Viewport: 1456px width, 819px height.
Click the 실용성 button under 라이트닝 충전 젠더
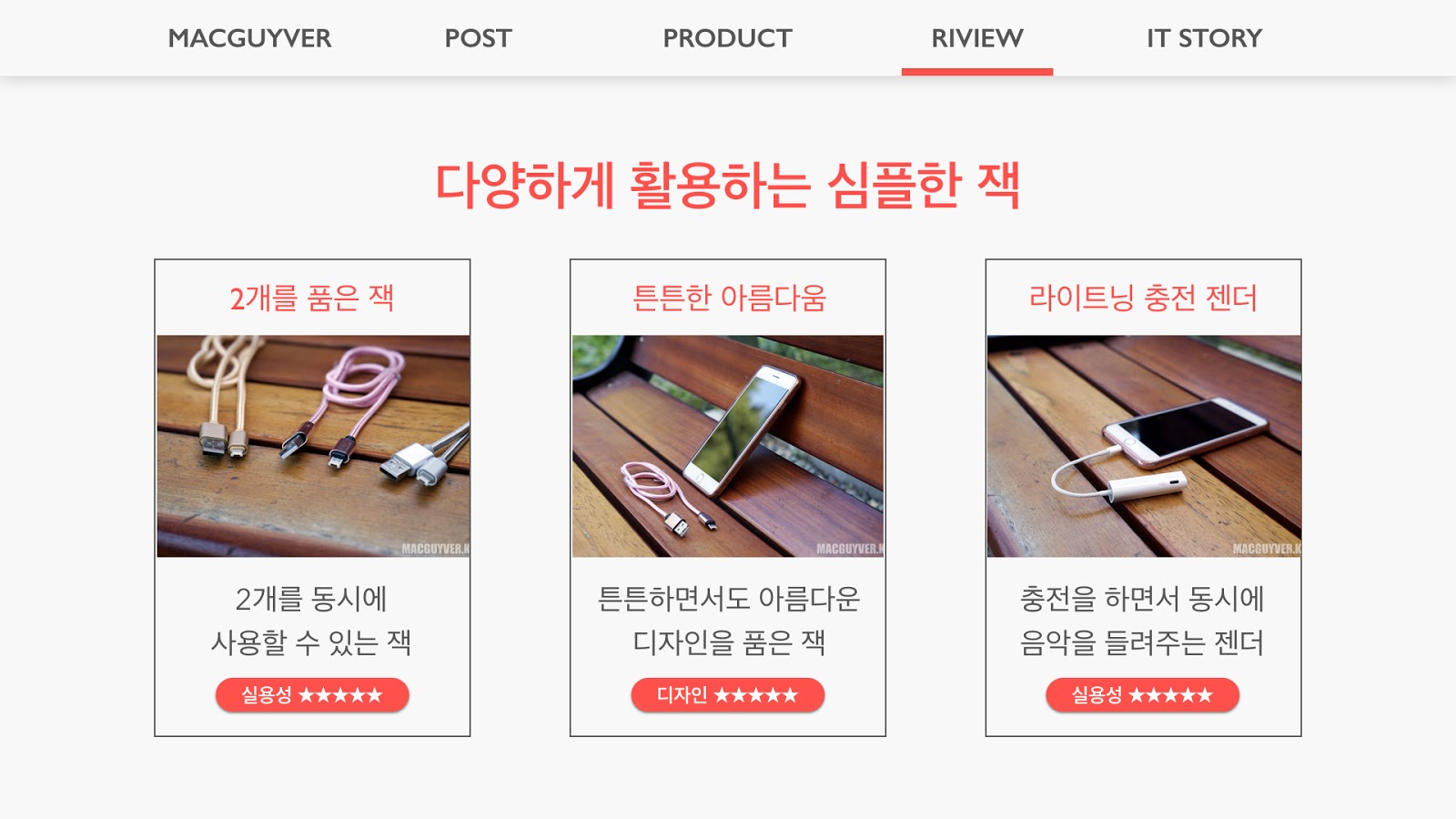pos(1143,695)
